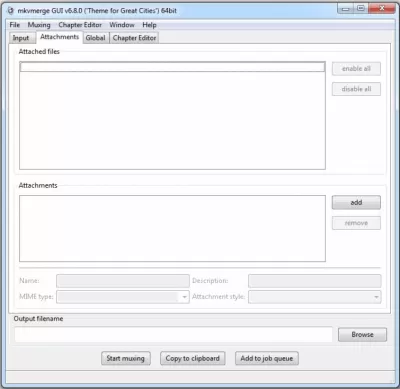Add an attachment with add button
The width and height of the screenshot is (400, 389).
click(x=356, y=202)
